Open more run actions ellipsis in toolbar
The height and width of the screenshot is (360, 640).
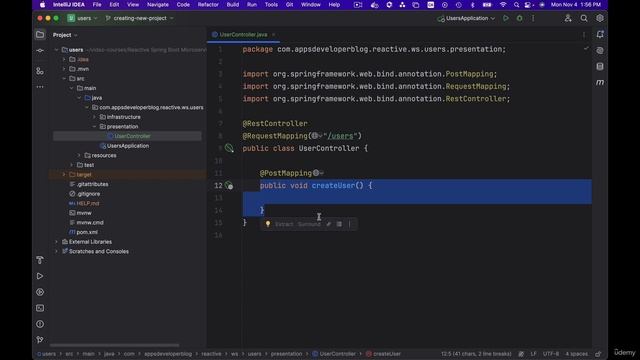[533, 18]
